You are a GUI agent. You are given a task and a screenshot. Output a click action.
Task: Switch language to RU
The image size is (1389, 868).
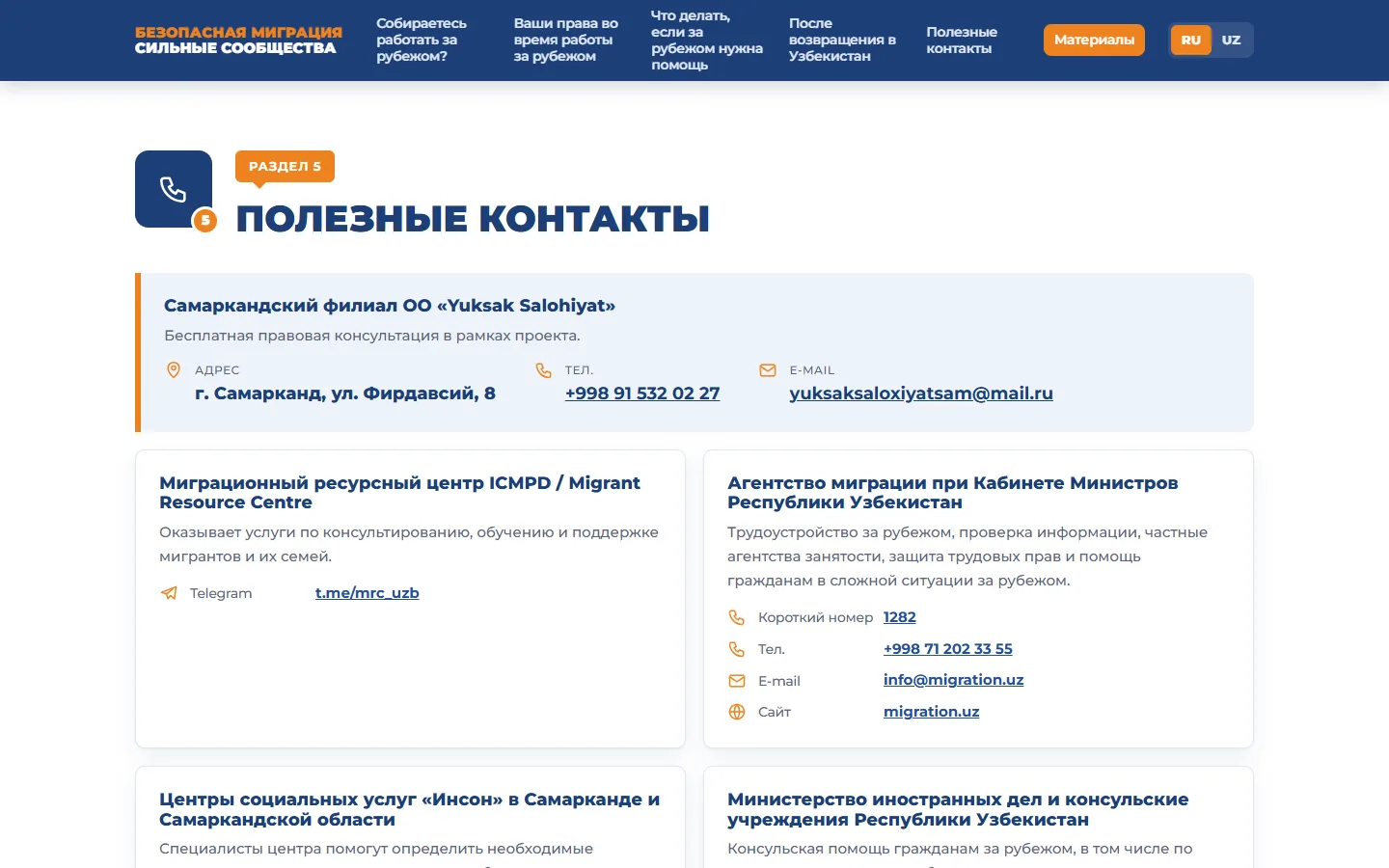1191,41
